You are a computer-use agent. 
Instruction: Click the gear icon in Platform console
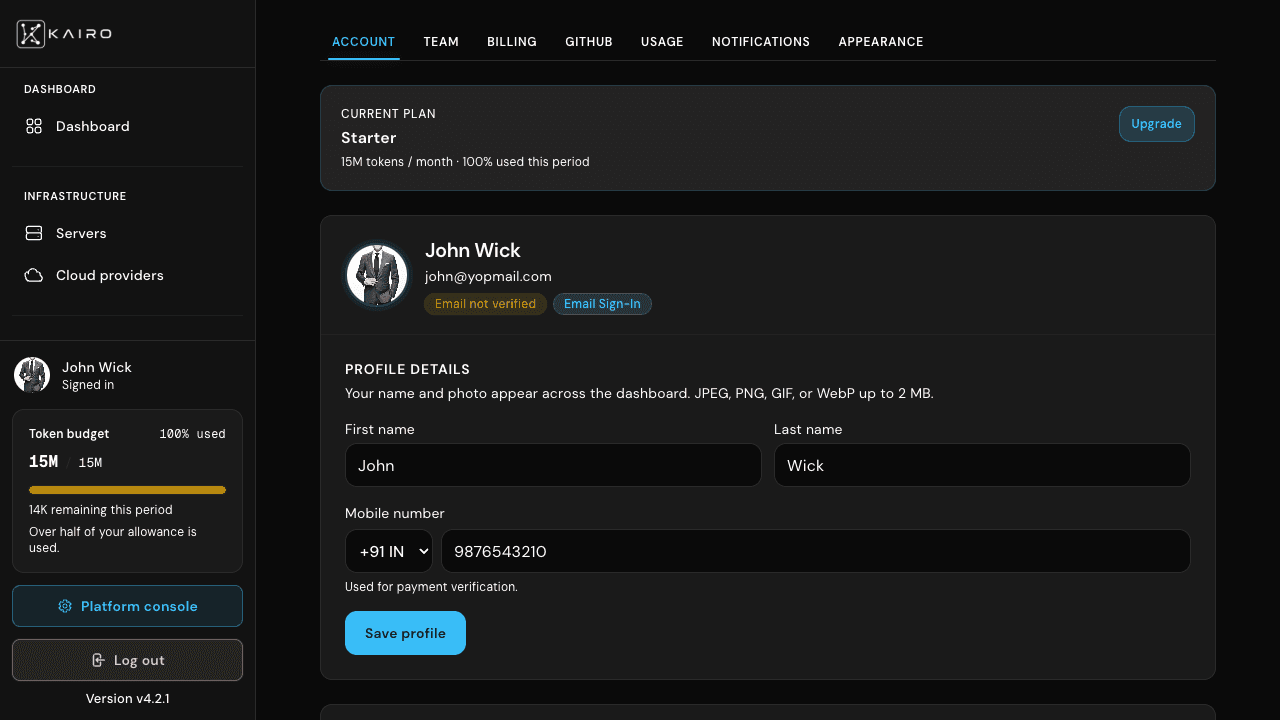click(65, 606)
